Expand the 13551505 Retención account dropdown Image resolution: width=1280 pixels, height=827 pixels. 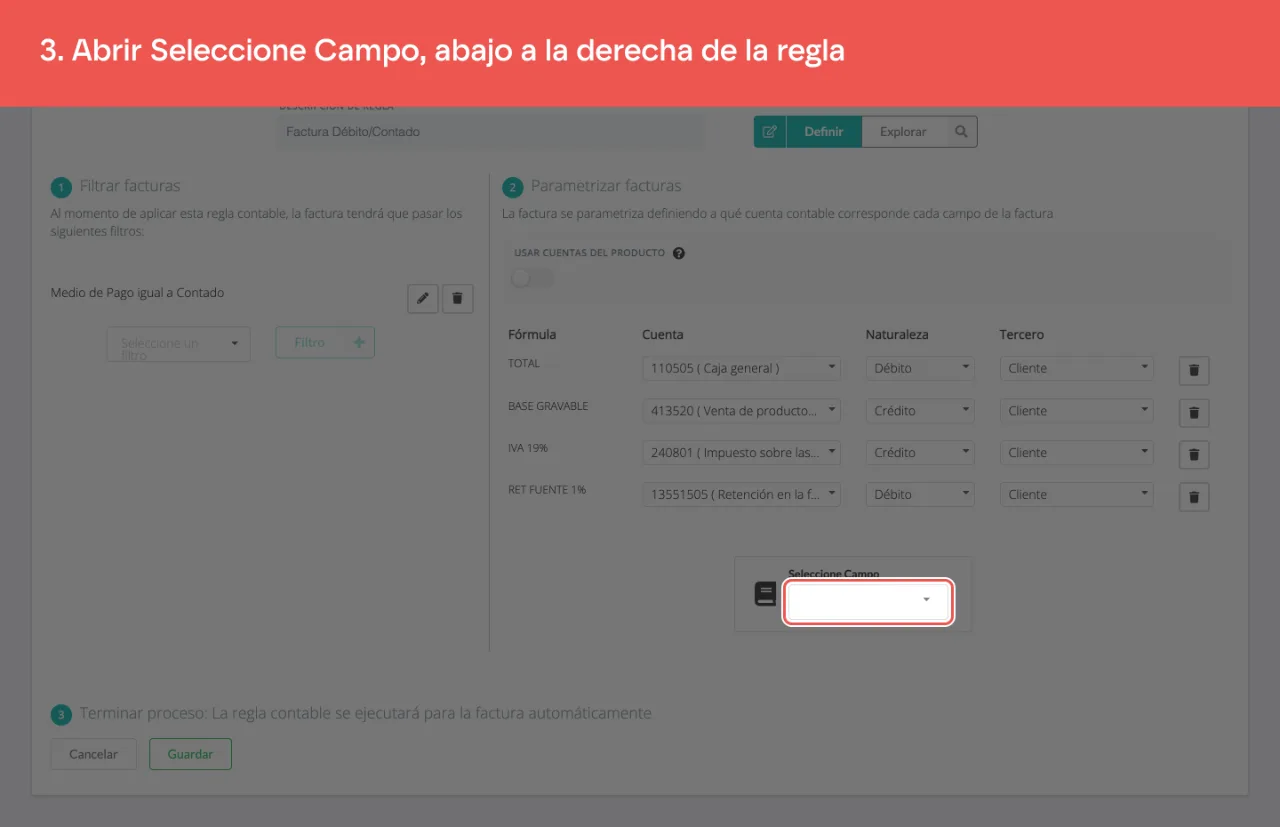point(741,494)
